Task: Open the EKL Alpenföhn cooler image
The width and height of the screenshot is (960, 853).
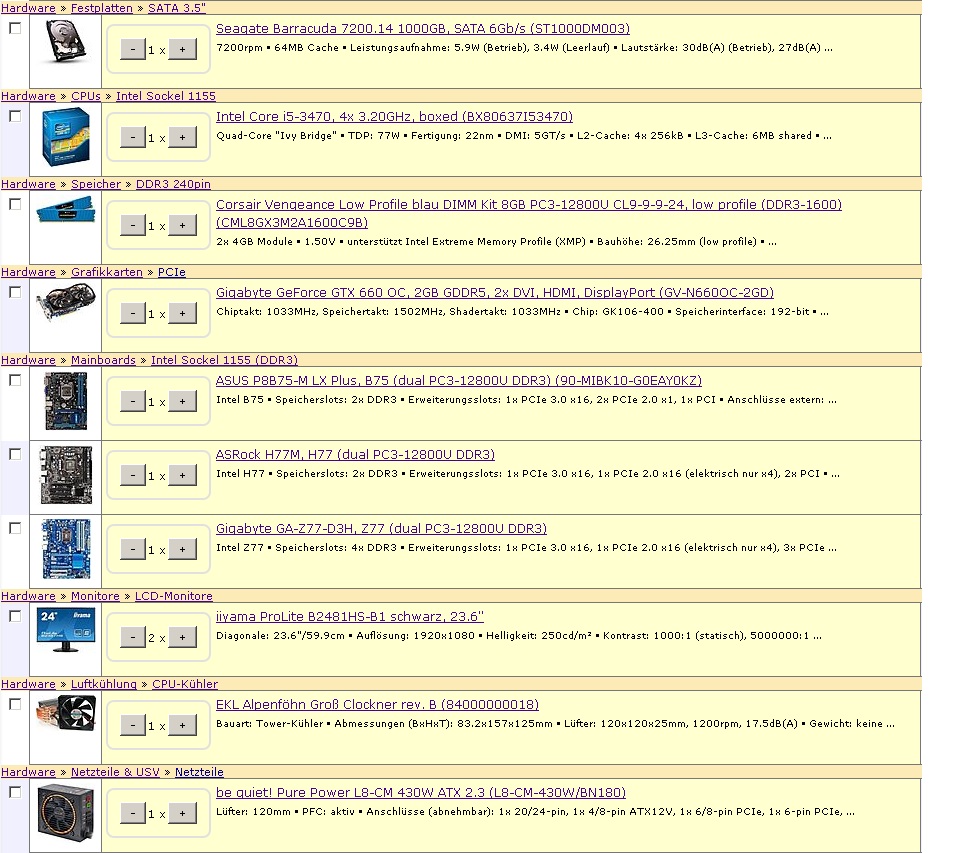Action: tap(66, 713)
